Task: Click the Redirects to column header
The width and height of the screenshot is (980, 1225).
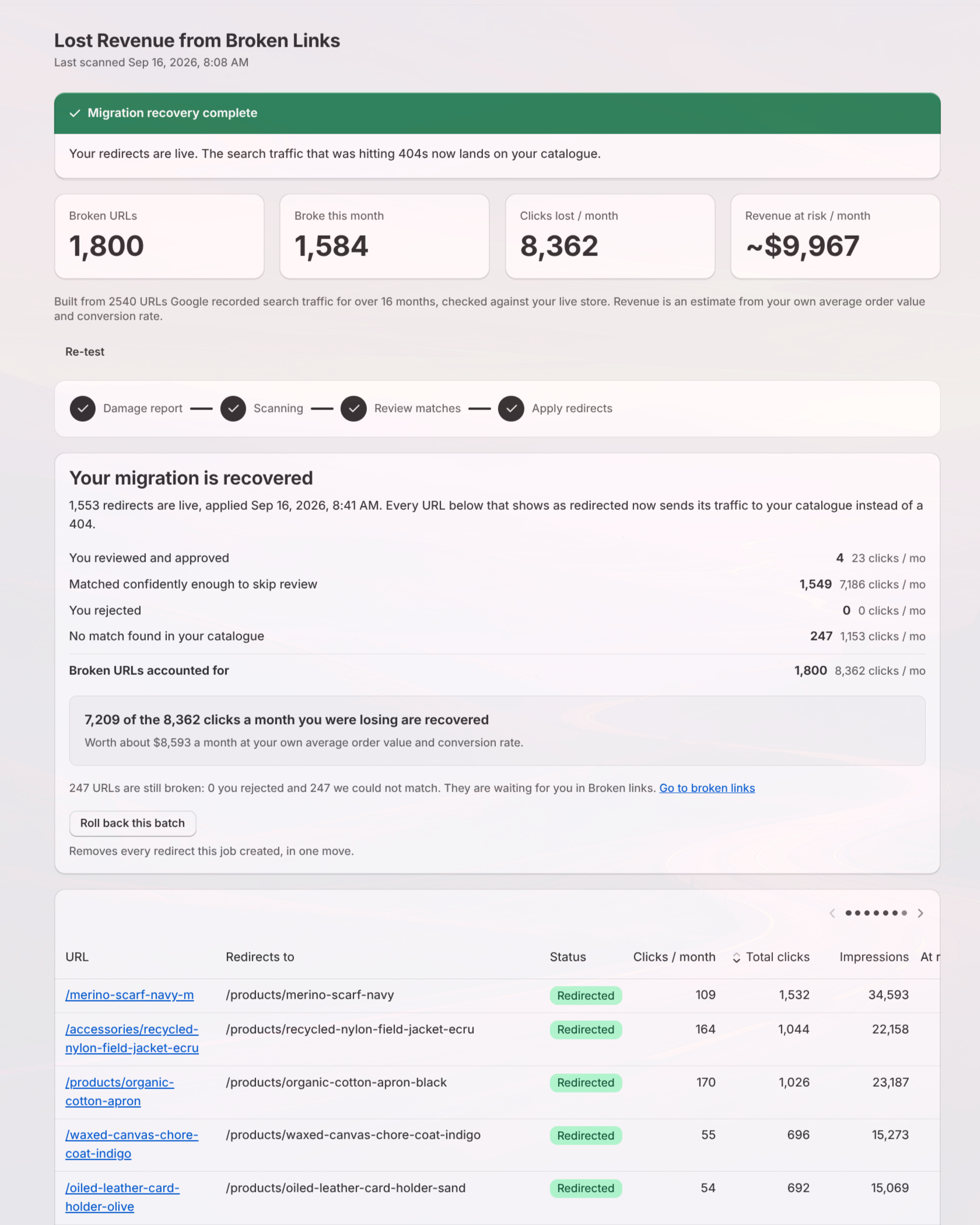Action: click(x=260, y=957)
